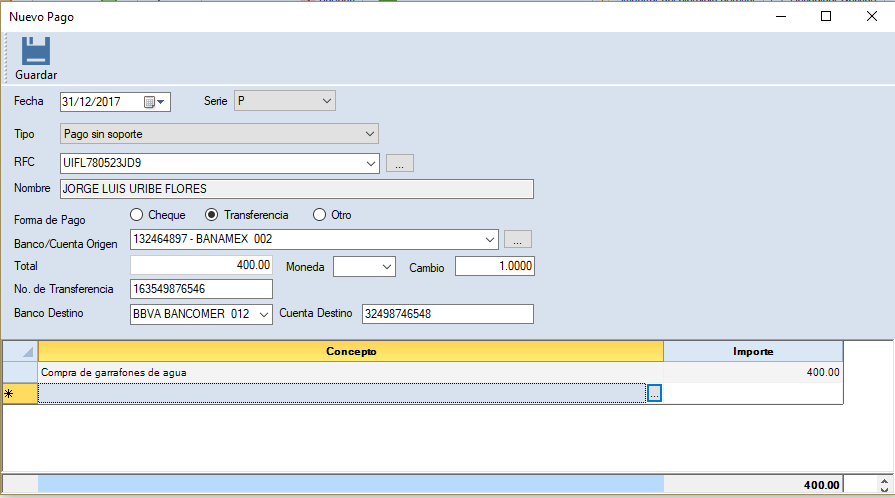Click the ellipsis button in Concepto row

click(x=654, y=394)
